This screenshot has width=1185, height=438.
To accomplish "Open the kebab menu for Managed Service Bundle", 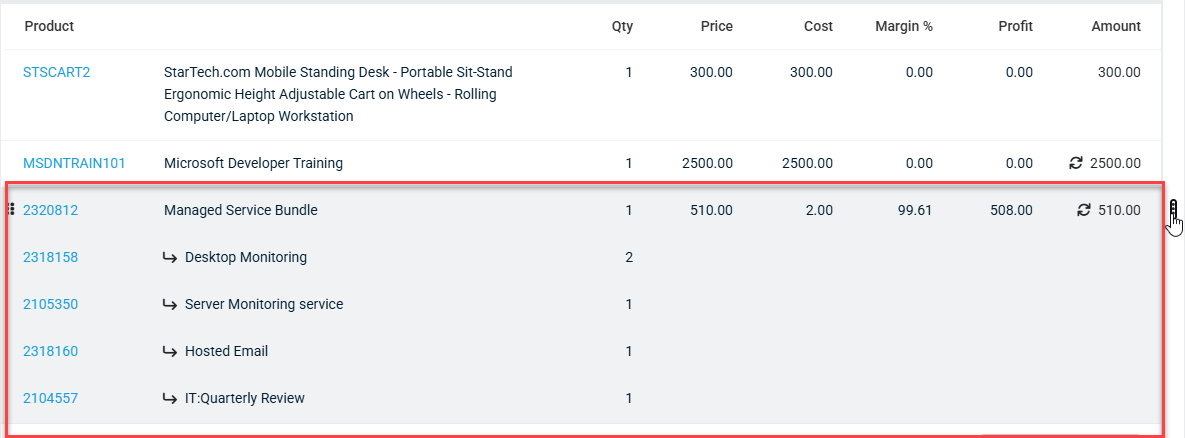I will pos(1173,210).
